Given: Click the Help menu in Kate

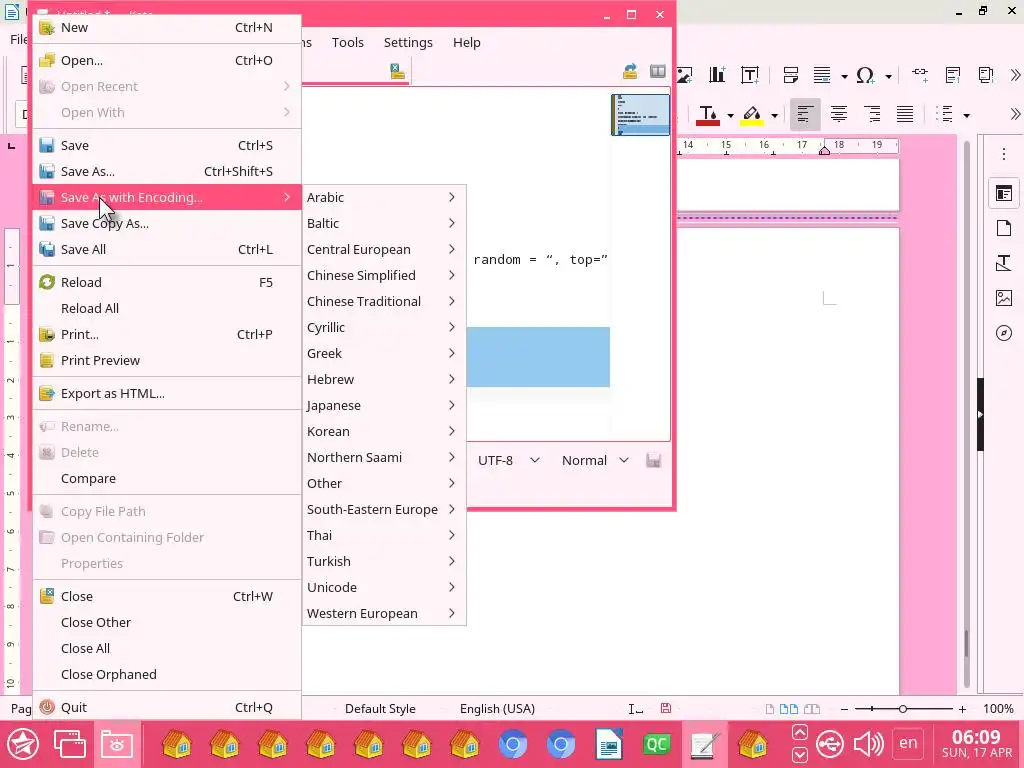Looking at the screenshot, I should point(467,42).
